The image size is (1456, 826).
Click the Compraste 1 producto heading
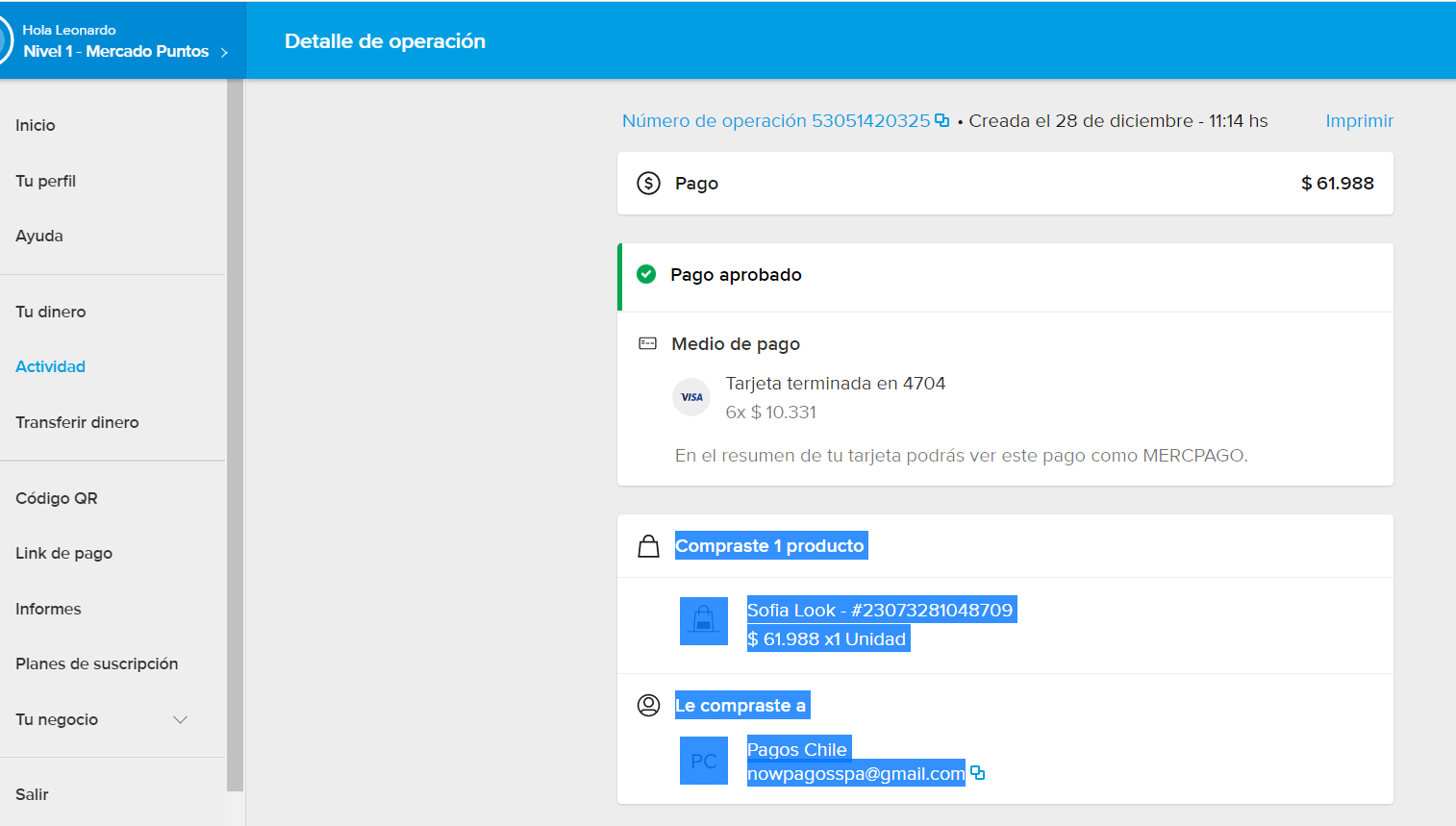tap(770, 545)
